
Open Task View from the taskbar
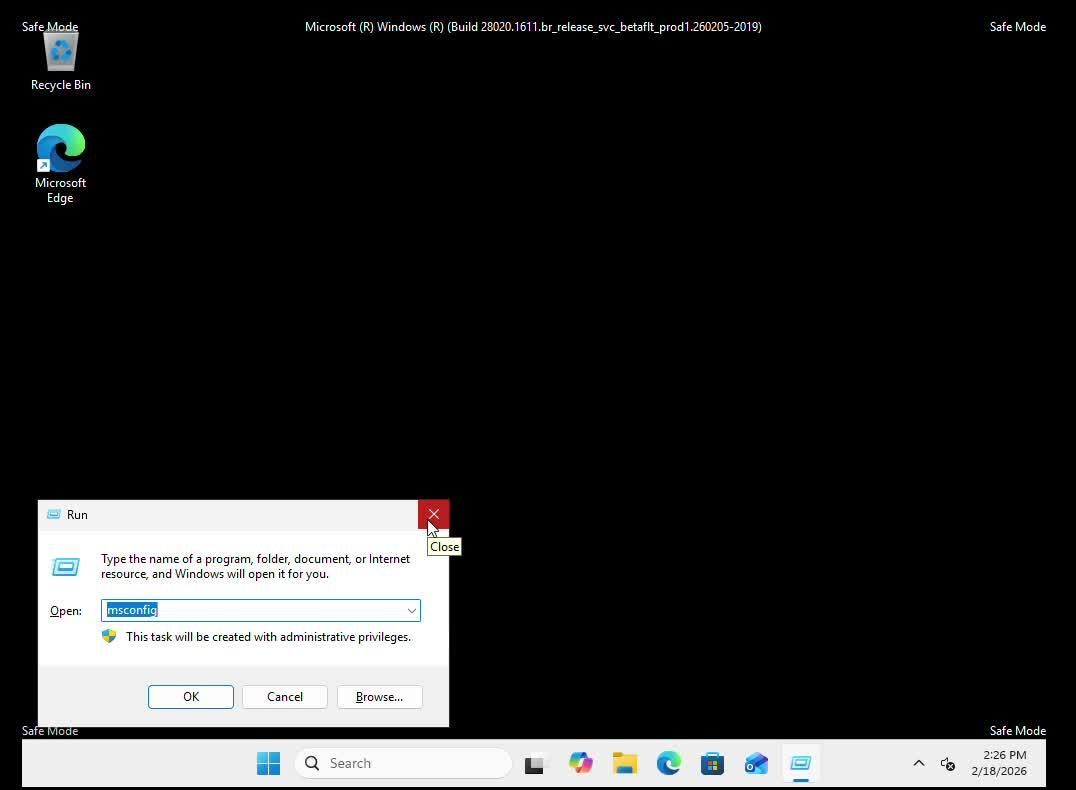537,763
